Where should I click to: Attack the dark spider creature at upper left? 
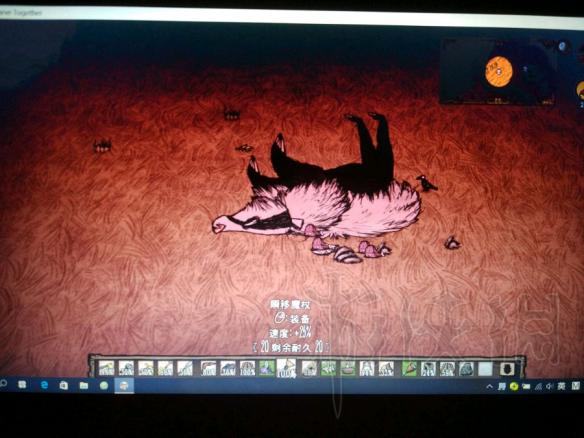click(102, 145)
